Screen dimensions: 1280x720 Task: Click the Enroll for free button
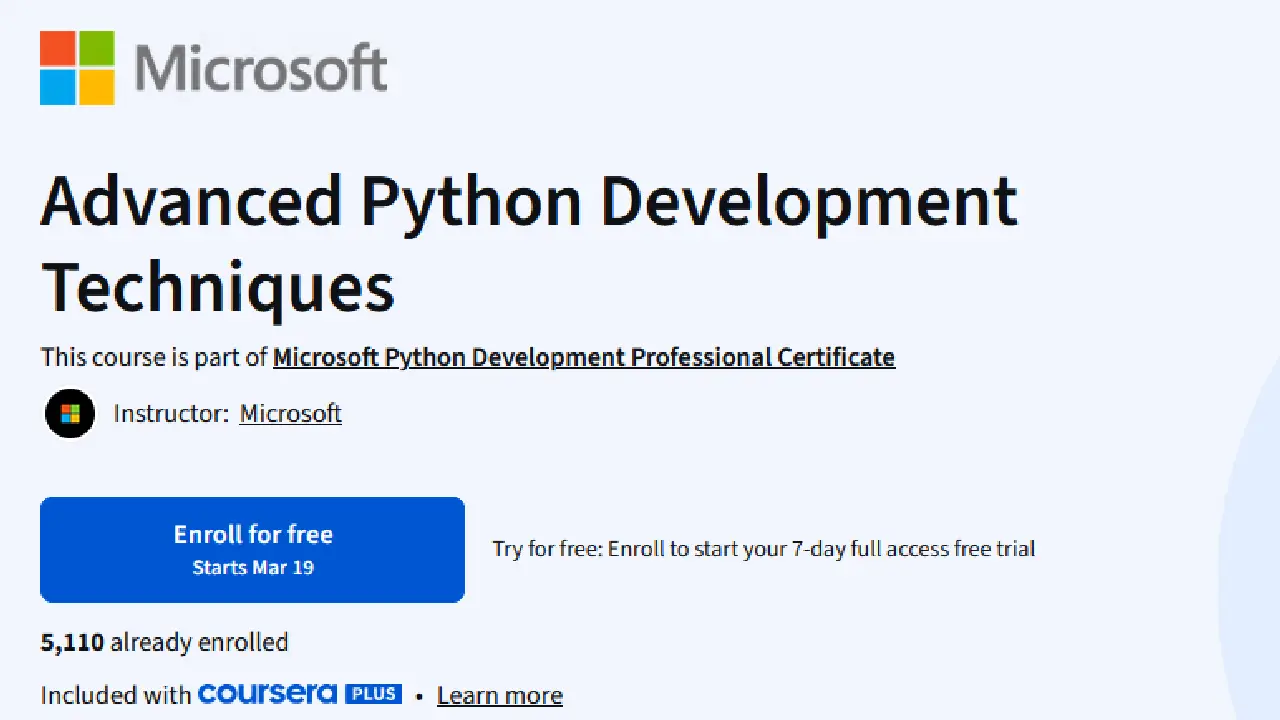[x=252, y=550]
